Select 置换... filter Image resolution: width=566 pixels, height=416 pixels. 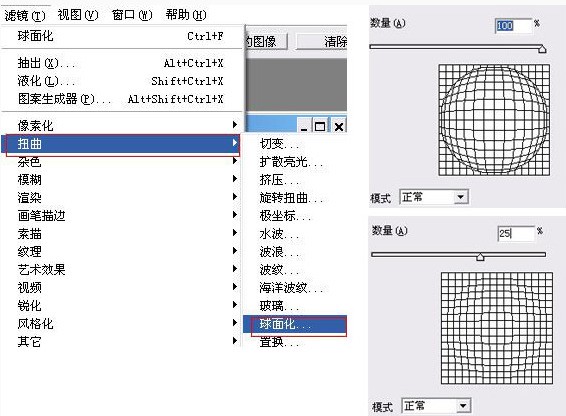295,341
